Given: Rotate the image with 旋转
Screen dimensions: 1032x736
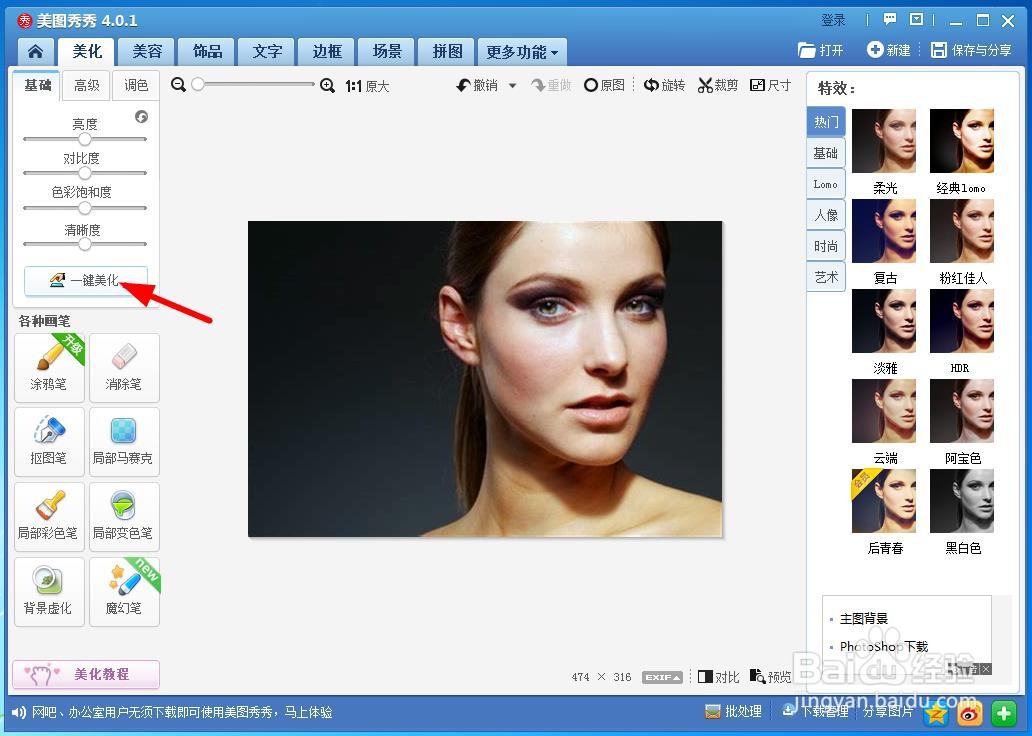Looking at the screenshot, I should click(665, 85).
